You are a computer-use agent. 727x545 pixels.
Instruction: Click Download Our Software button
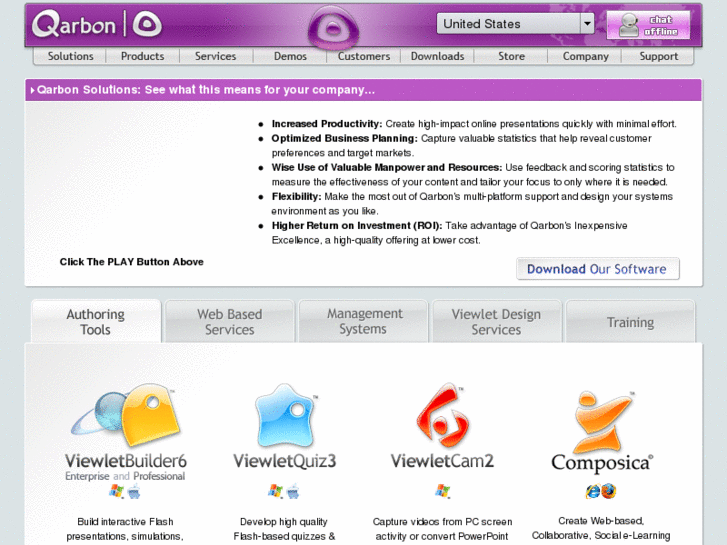598,269
